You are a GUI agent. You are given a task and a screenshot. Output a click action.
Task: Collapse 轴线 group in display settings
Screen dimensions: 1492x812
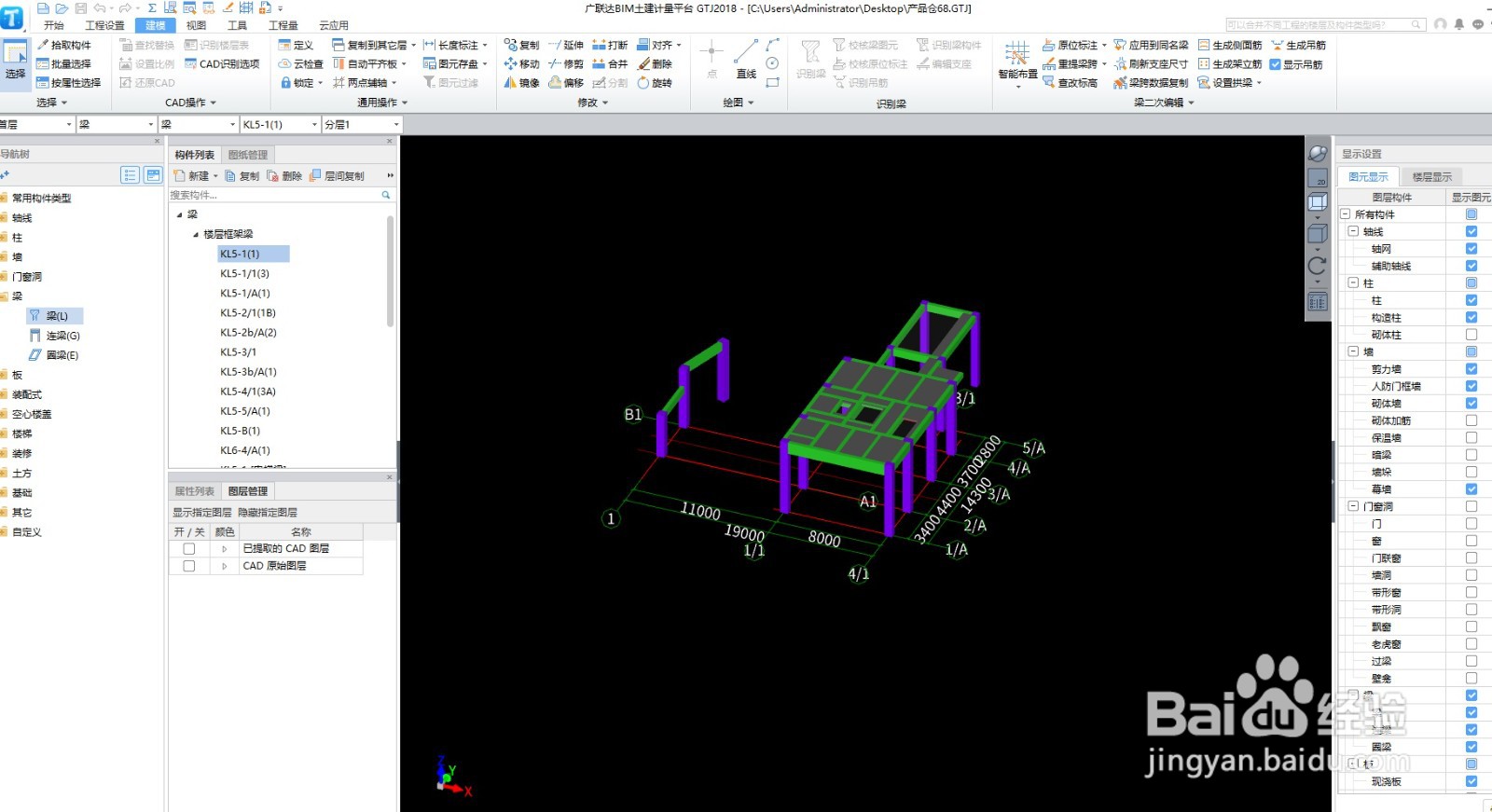[1353, 231]
